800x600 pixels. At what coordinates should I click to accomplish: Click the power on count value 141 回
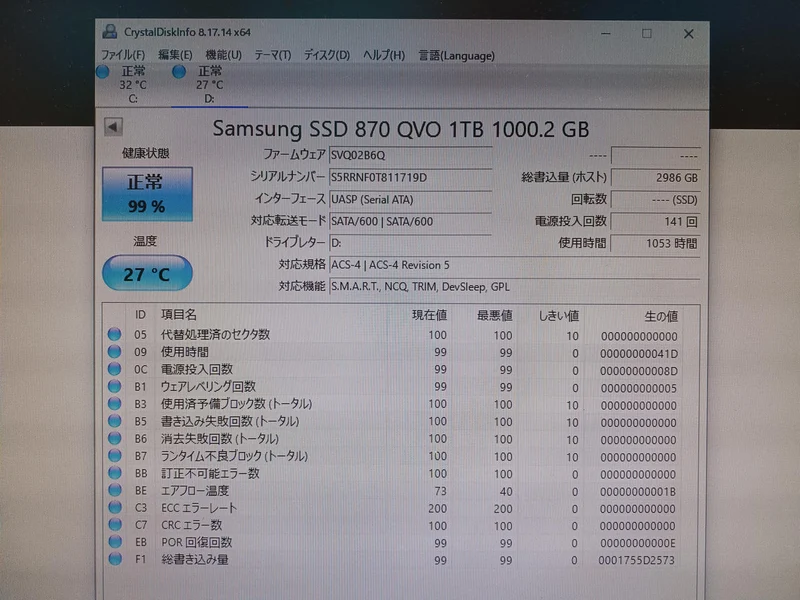coord(655,221)
